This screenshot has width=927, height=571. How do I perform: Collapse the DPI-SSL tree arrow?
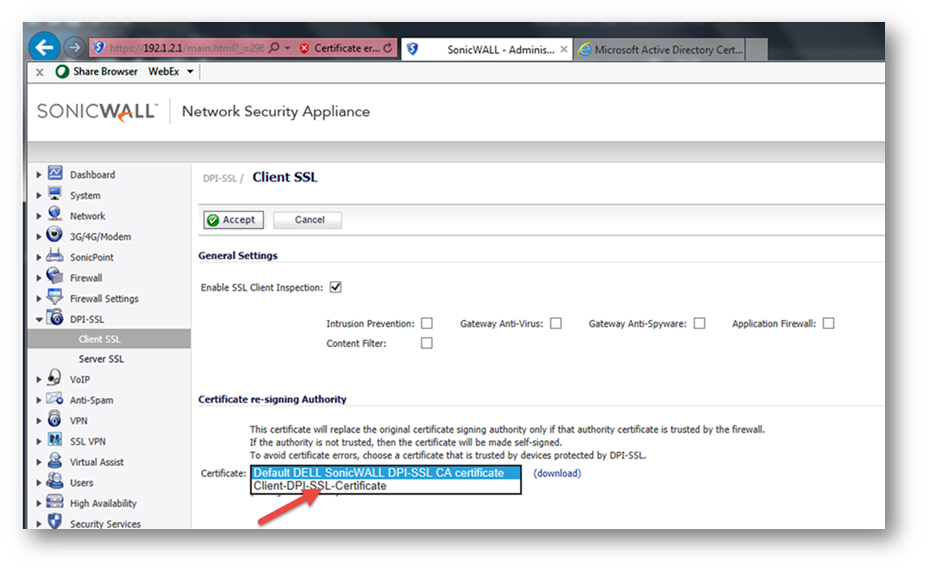38,320
